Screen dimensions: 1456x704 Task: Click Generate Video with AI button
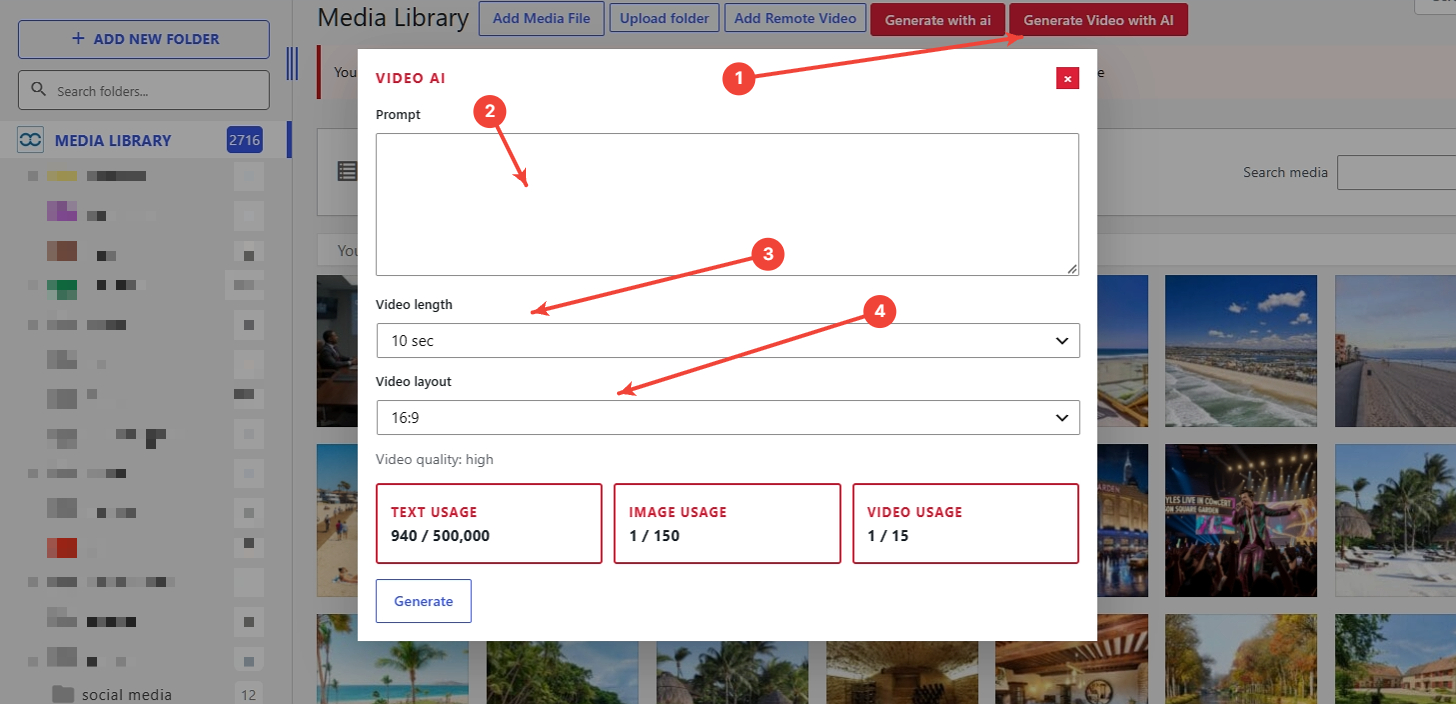[1098, 20]
